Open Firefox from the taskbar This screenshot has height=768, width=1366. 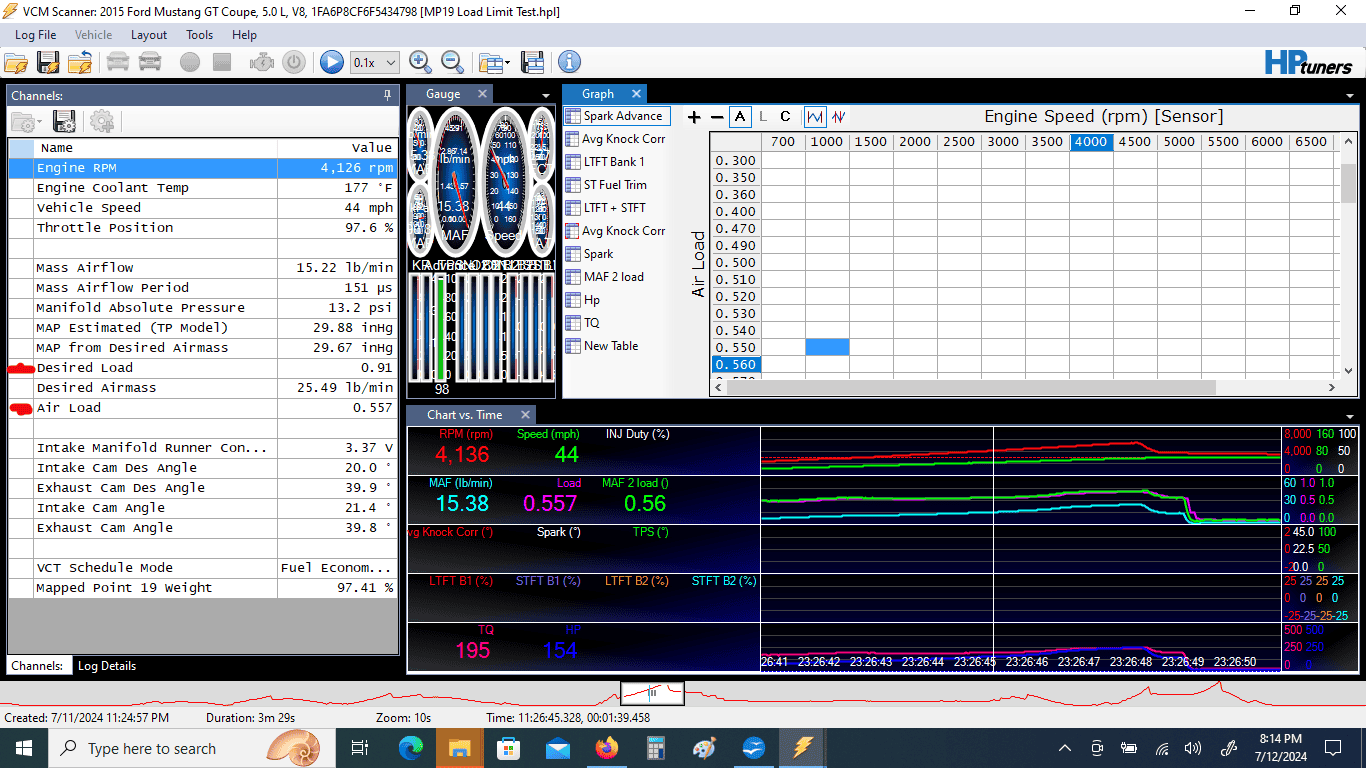coord(606,748)
